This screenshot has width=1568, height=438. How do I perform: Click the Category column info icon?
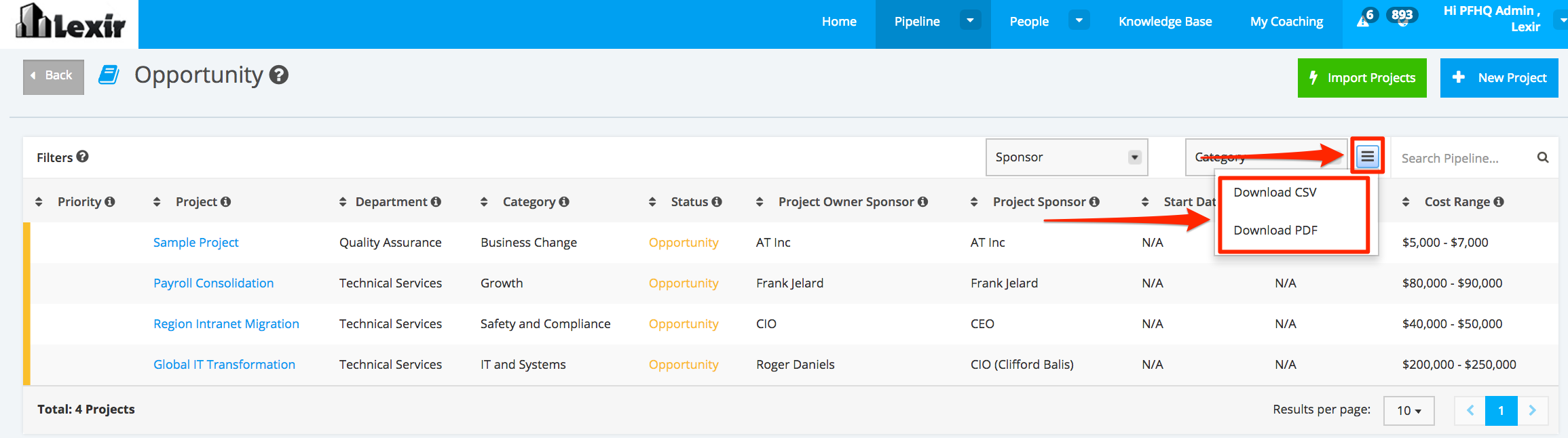[564, 202]
